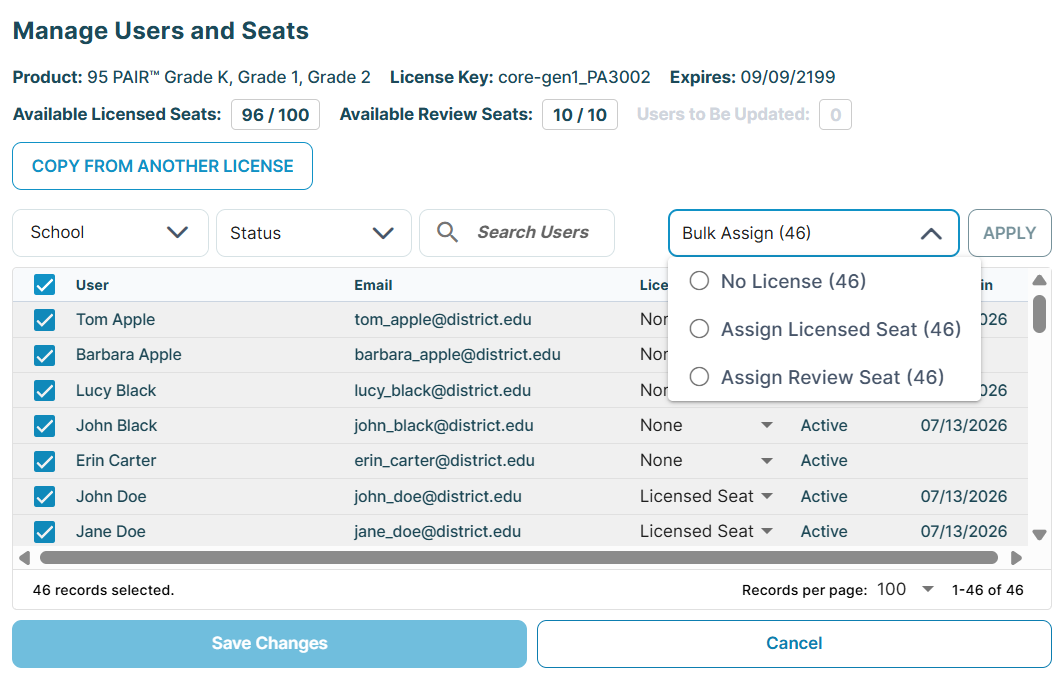Select Assign Licensed Seat (46) radio option
Image resolution: width=1064 pixels, height=683 pixels.
pos(699,329)
